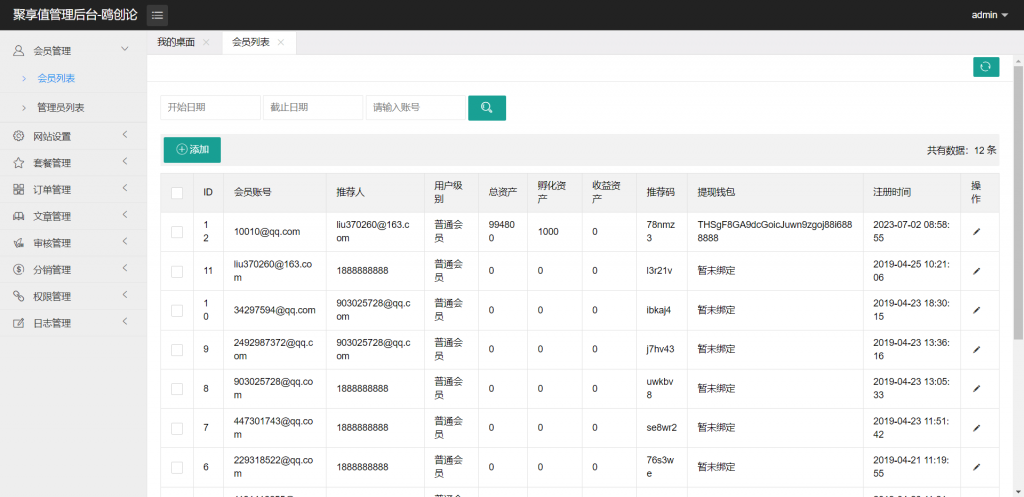The width and height of the screenshot is (1024, 497).
Task: Focus the 截止日期 end date field
Action: 313,108
